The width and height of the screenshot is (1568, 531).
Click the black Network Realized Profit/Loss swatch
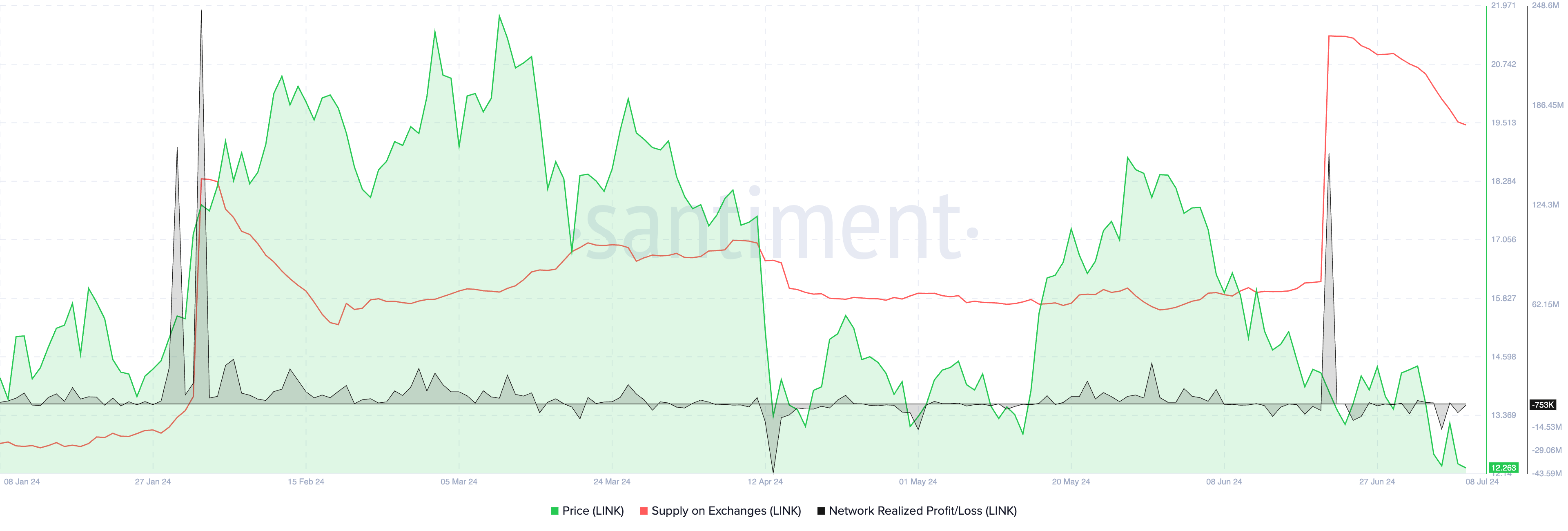[820, 511]
